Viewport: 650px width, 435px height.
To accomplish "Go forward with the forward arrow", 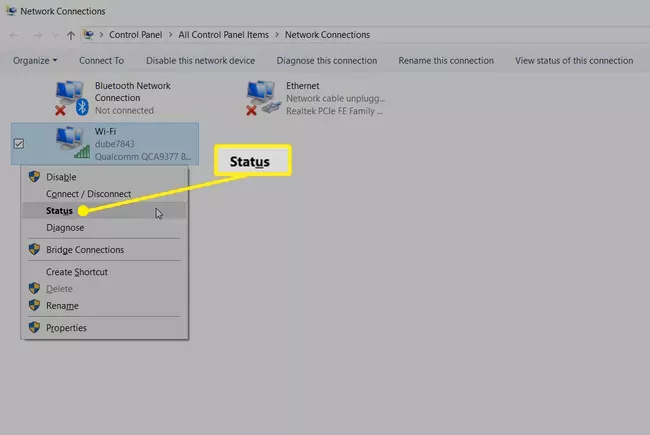I will [37, 35].
